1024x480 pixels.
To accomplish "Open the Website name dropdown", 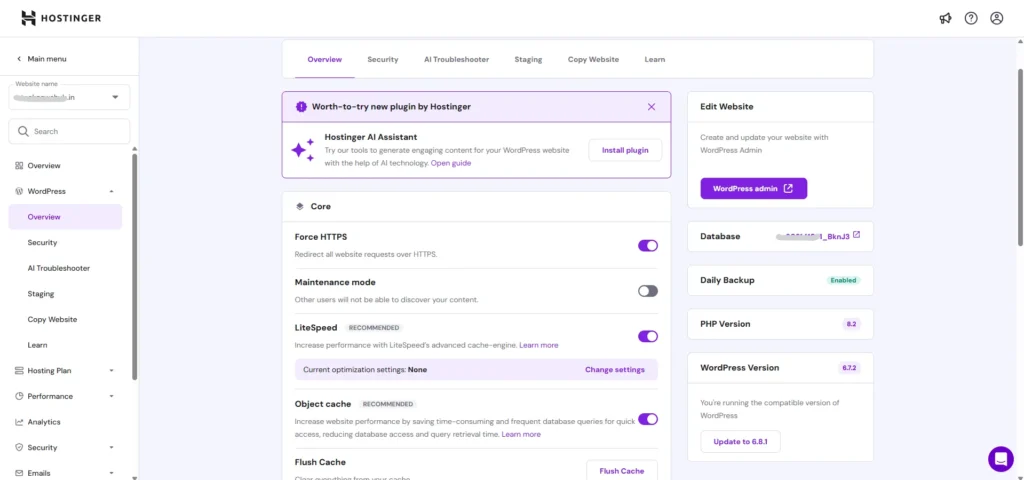I will (x=69, y=97).
